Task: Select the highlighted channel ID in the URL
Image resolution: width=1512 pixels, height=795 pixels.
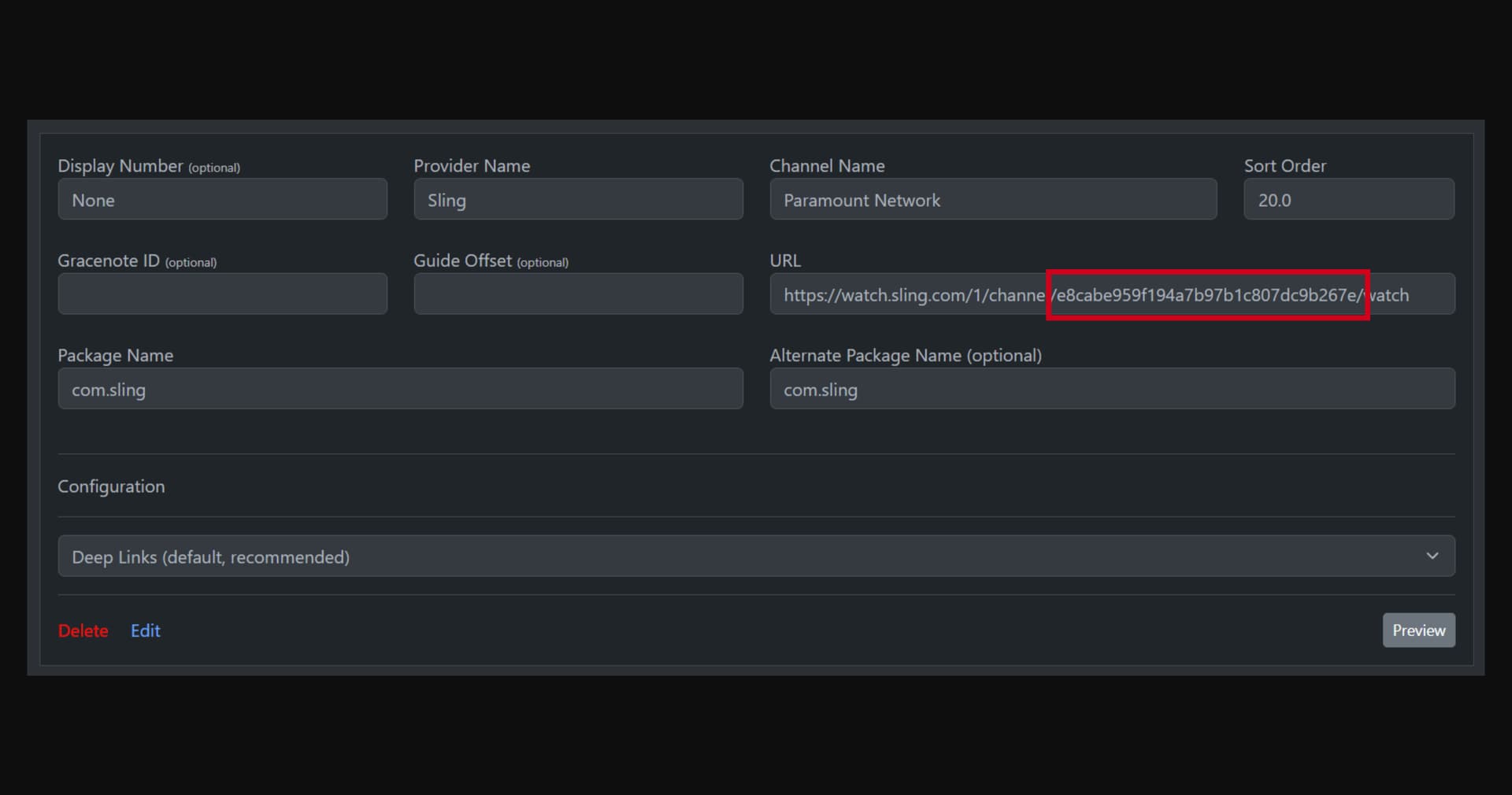Action: click(1207, 295)
